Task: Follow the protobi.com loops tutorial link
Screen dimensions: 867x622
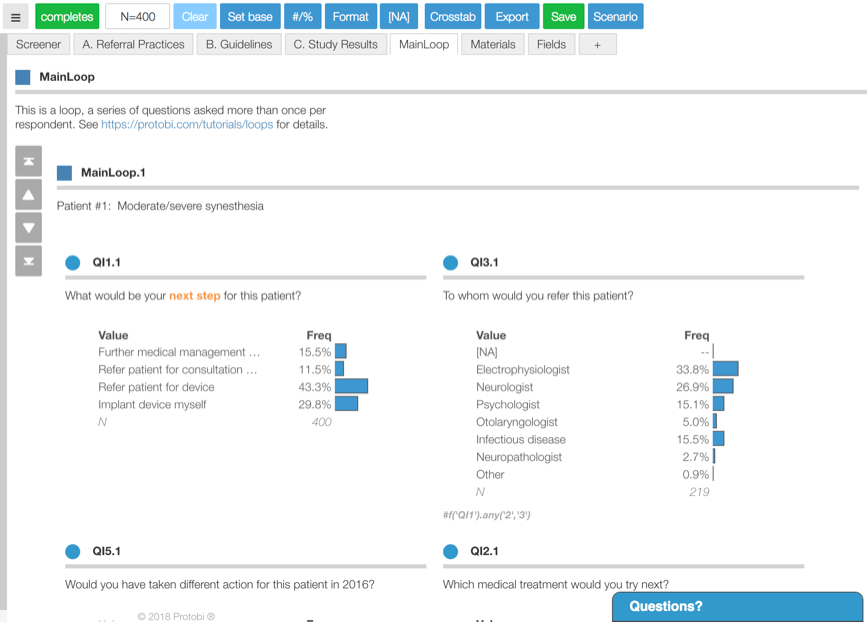Action: (187, 125)
